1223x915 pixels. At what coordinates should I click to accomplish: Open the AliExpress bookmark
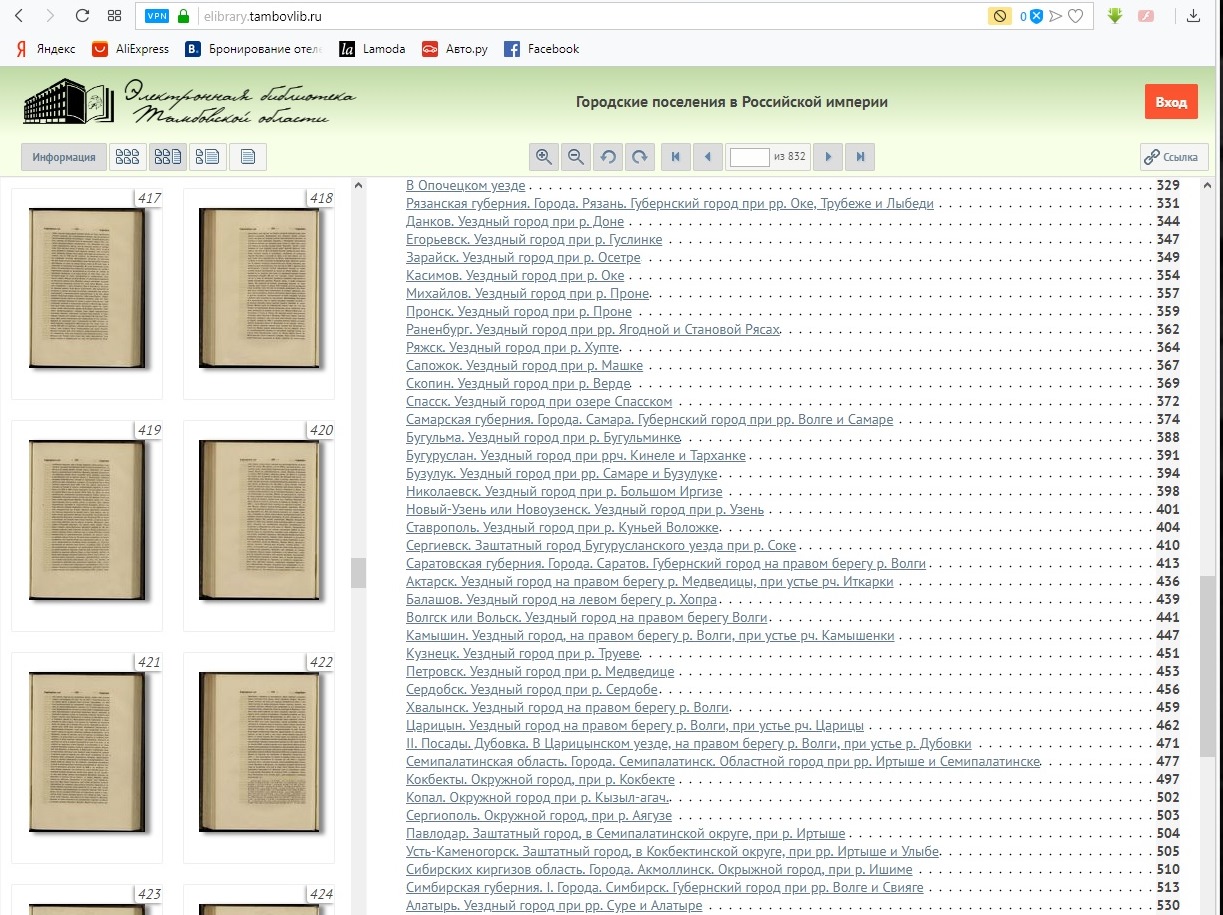(130, 49)
